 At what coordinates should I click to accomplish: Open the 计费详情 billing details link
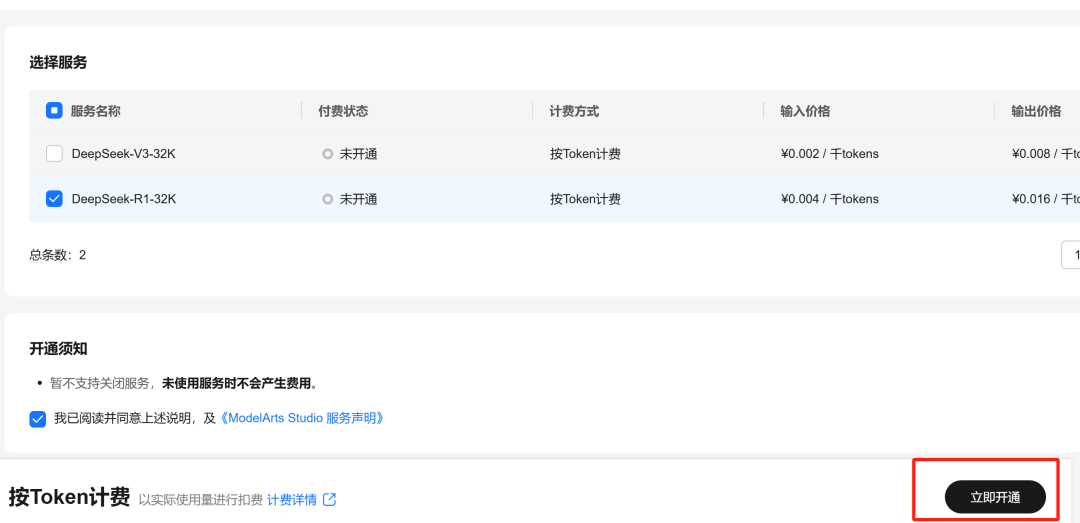click(292, 500)
